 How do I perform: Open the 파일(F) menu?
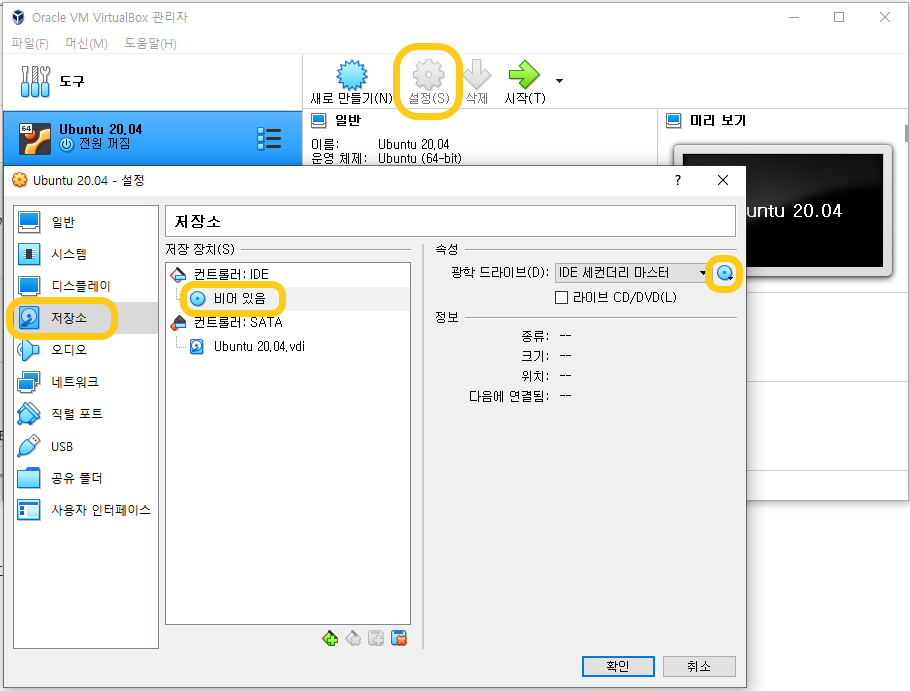30,44
